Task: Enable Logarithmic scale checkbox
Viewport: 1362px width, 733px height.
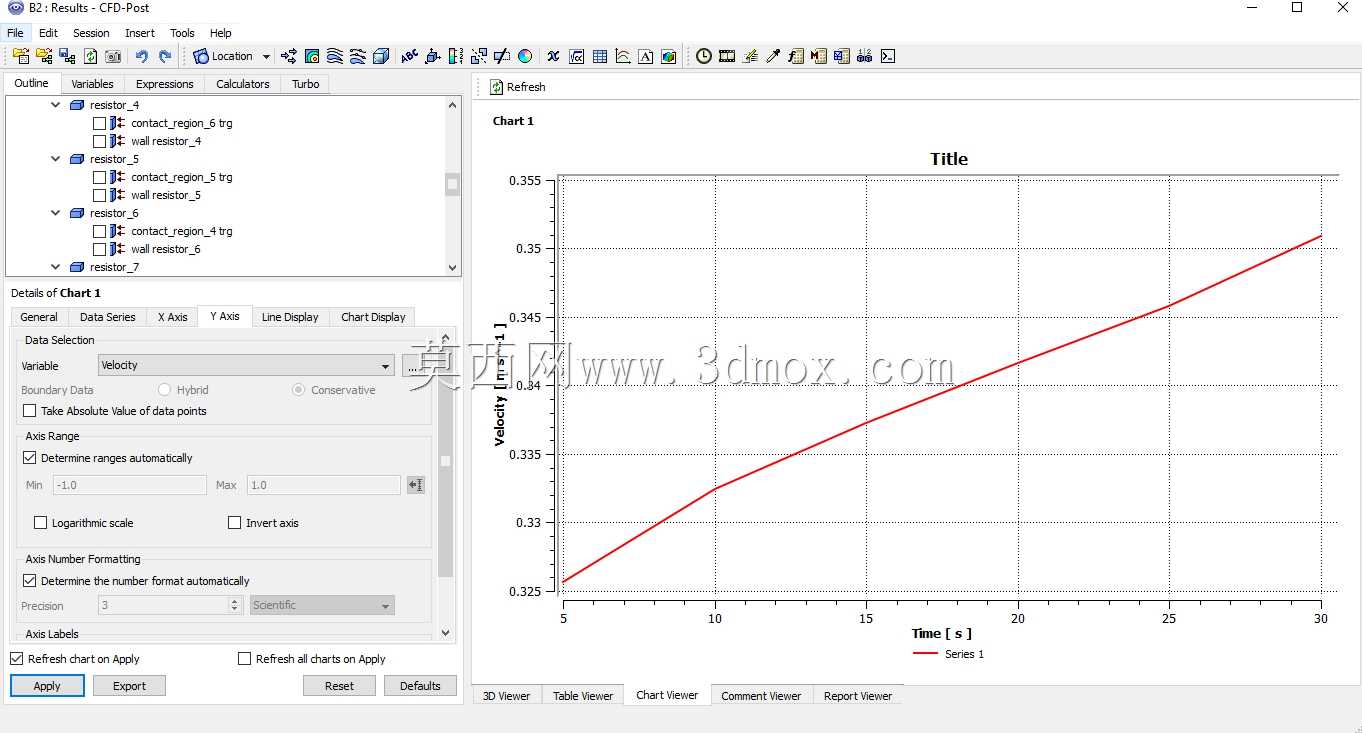Action: (x=40, y=523)
